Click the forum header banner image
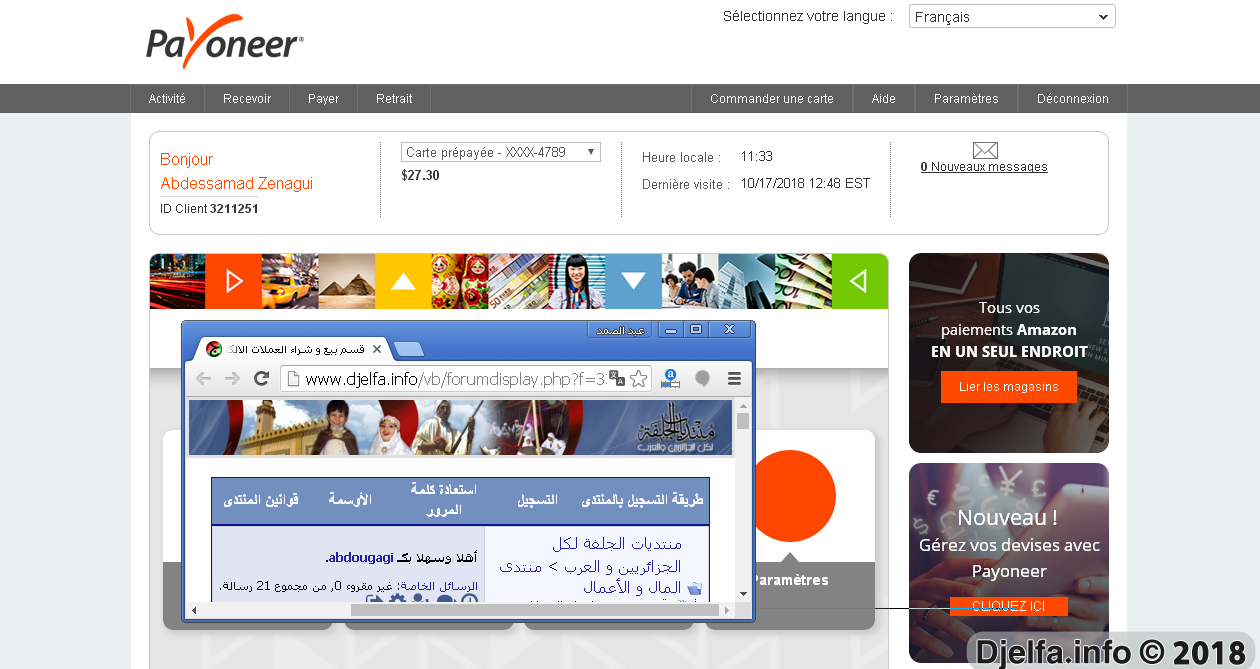This screenshot has height=669, width=1260. click(461, 428)
